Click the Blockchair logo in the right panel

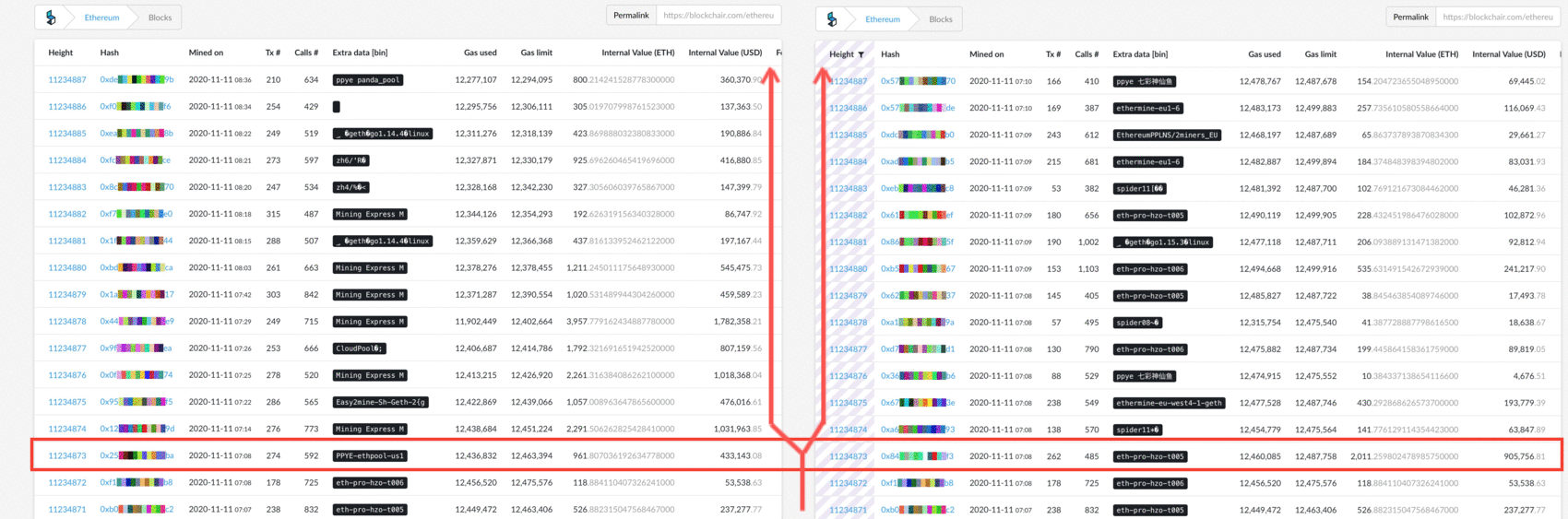(832, 19)
